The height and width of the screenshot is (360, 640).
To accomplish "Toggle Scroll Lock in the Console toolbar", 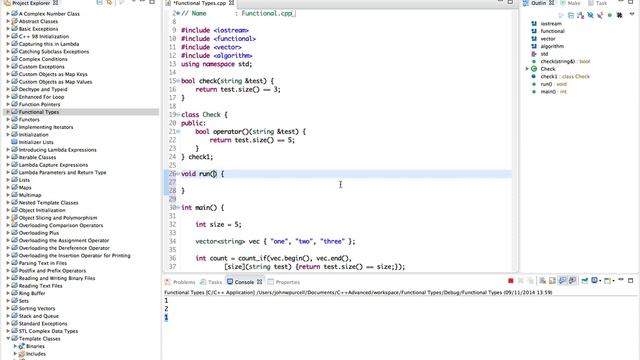I will coord(552,280).
